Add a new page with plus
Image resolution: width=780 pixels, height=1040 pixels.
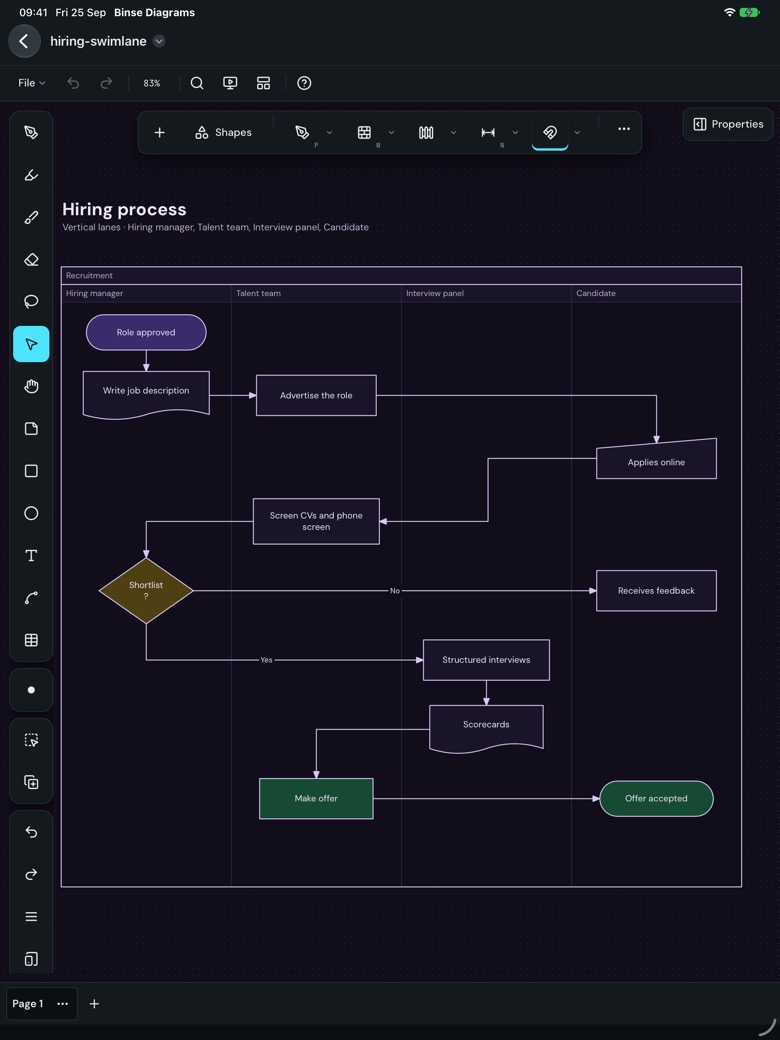click(x=94, y=1004)
